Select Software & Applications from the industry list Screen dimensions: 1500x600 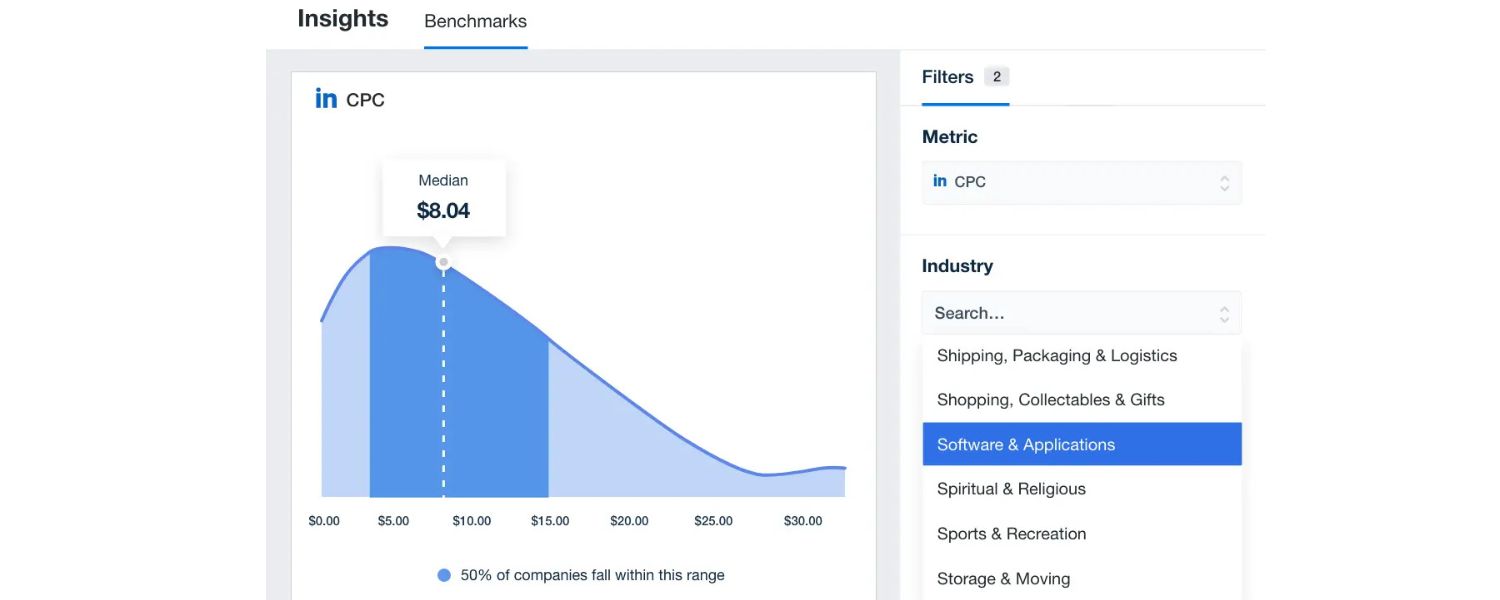(1025, 444)
